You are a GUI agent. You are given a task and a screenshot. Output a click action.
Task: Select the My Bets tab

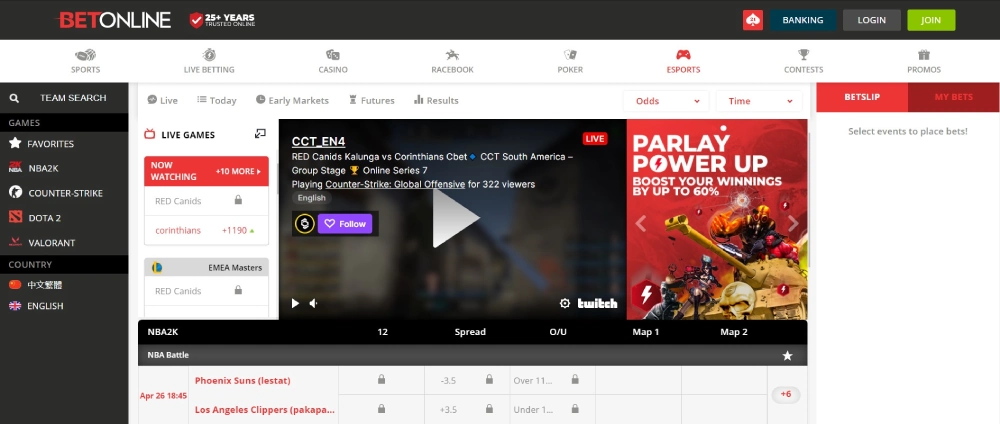(x=954, y=97)
